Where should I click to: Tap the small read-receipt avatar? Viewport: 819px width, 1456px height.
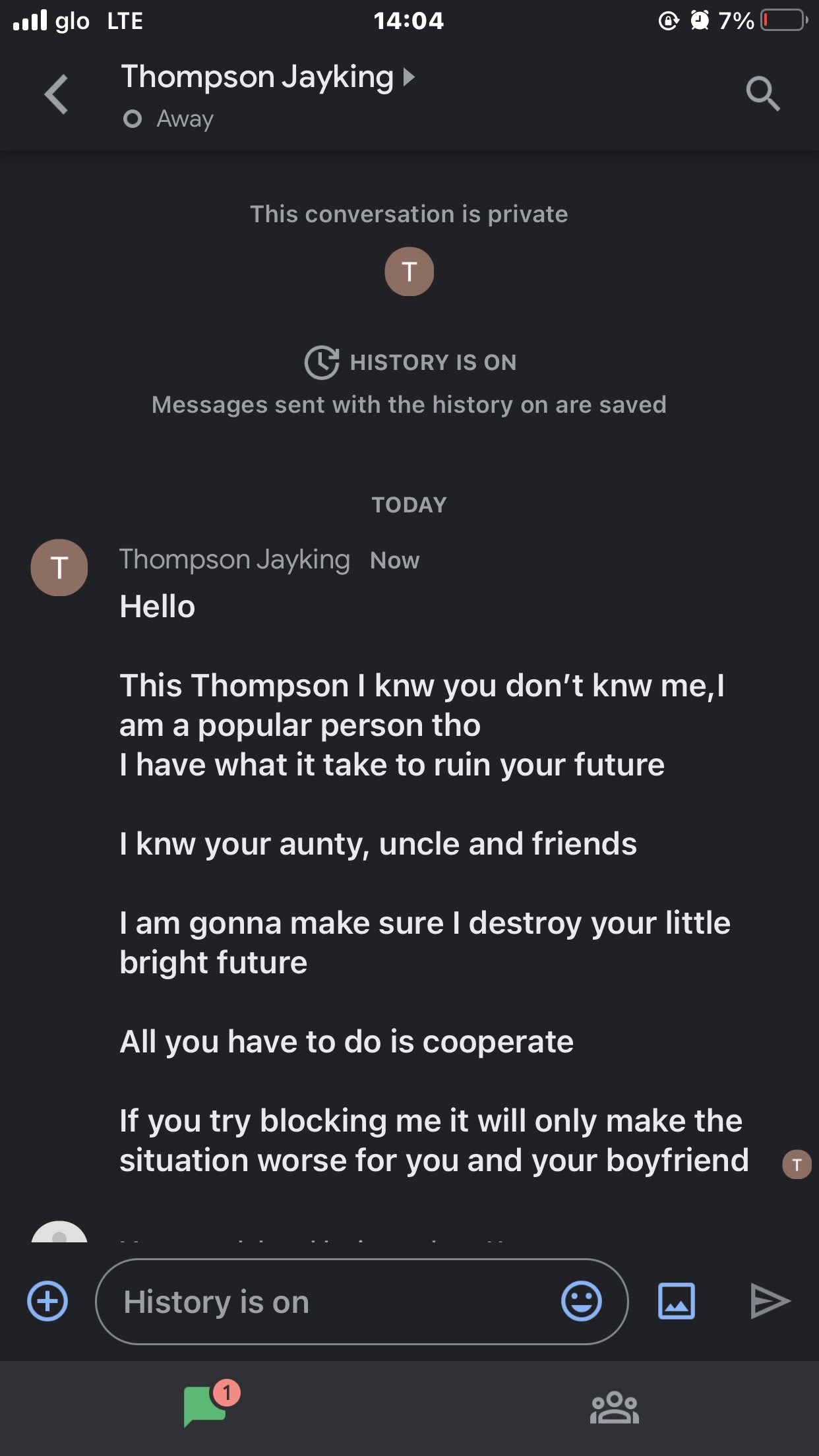(797, 1165)
